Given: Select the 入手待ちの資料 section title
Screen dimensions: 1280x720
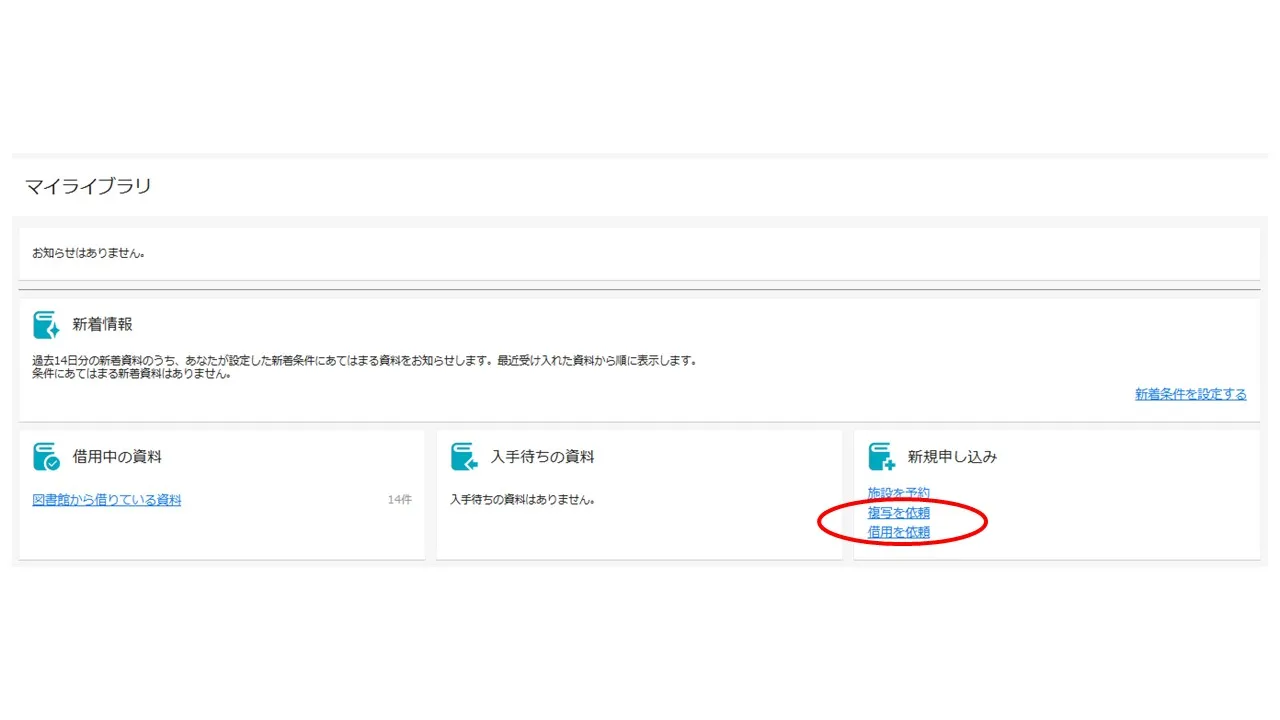Looking at the screenshot, I should point(542,457).
